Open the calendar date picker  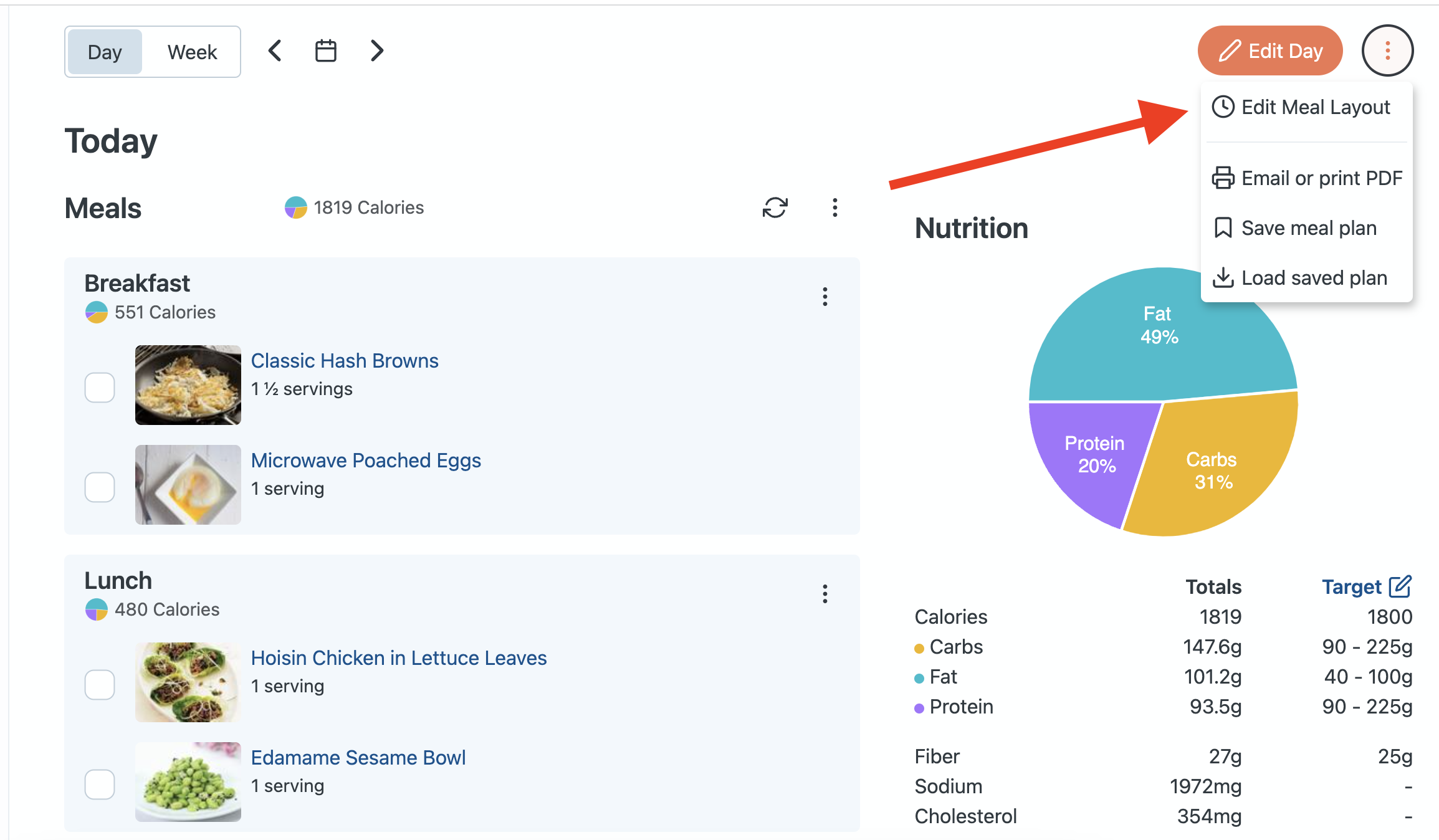[x=325, y=51]
